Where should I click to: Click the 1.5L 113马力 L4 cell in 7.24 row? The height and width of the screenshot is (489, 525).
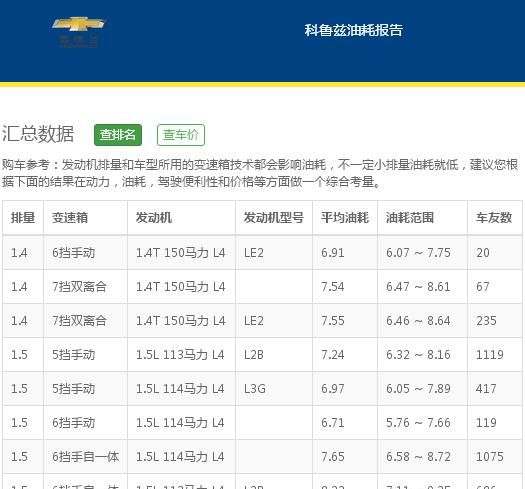[x=180, y=355]
